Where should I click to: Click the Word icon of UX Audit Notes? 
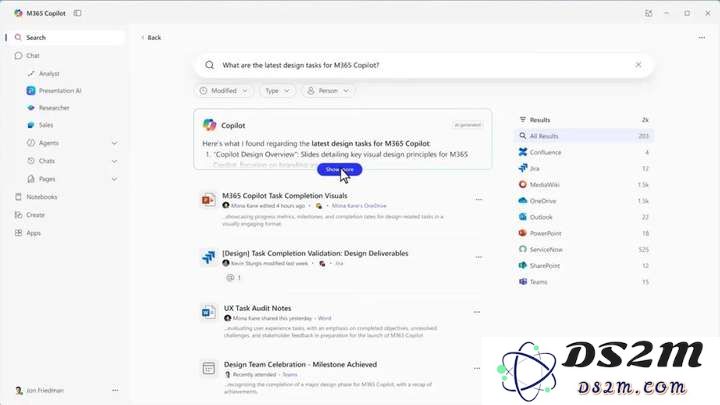(x=208, y=313)
